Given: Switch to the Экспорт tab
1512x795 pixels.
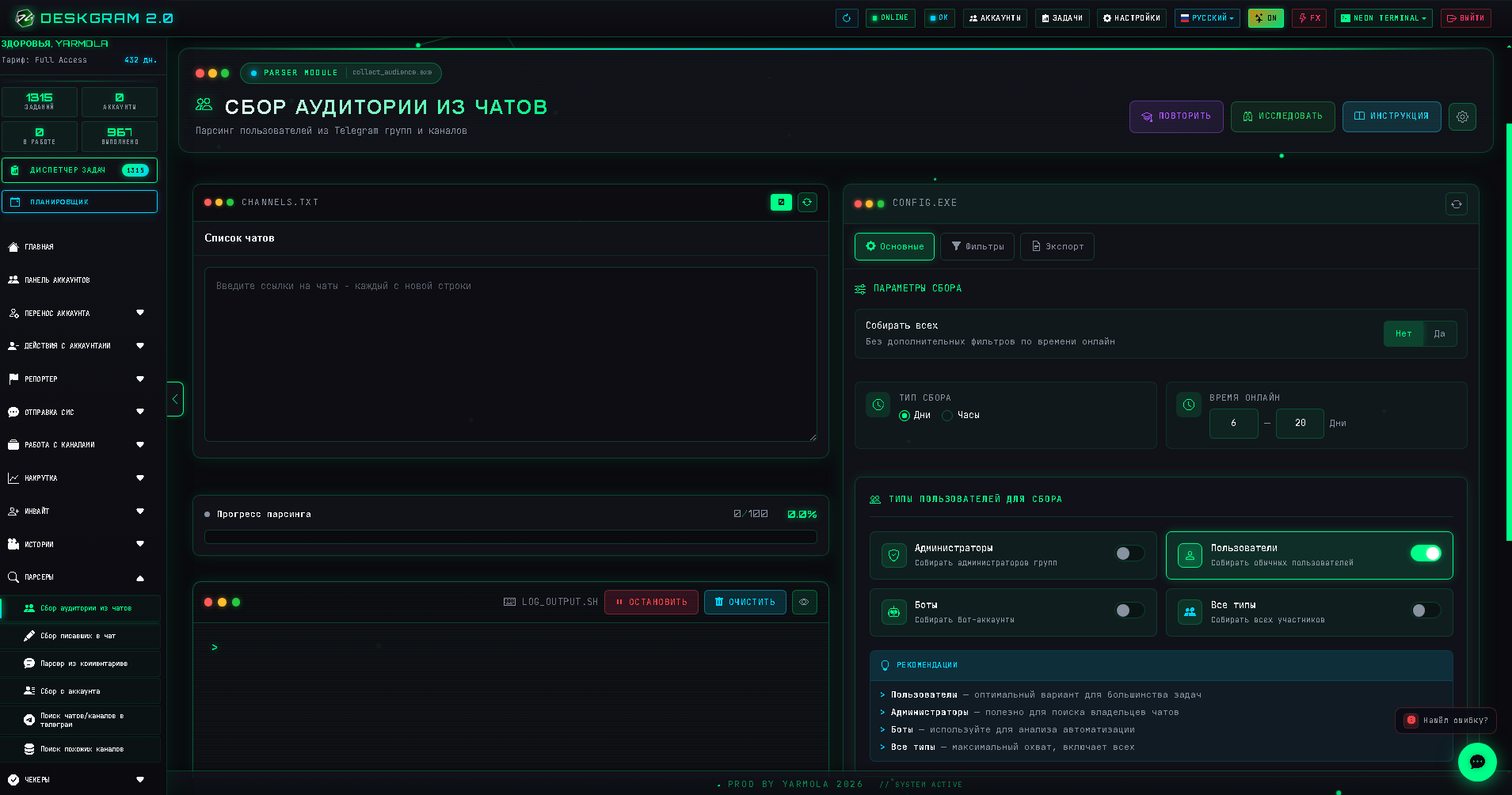Looking at the screenshot, I should tap(1057, 247).
